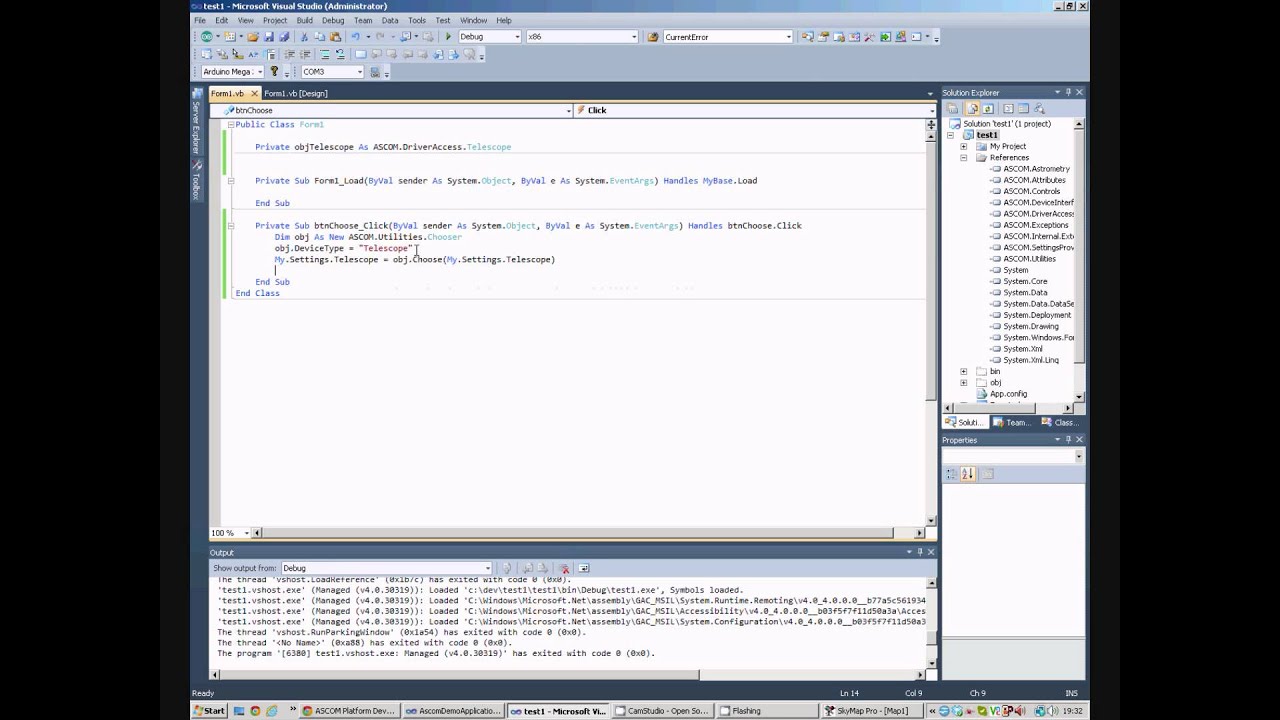The height and width of the screenshot is (720, 1280).
Task: Click the Save All toolbar icon
Action: point(283,37)
